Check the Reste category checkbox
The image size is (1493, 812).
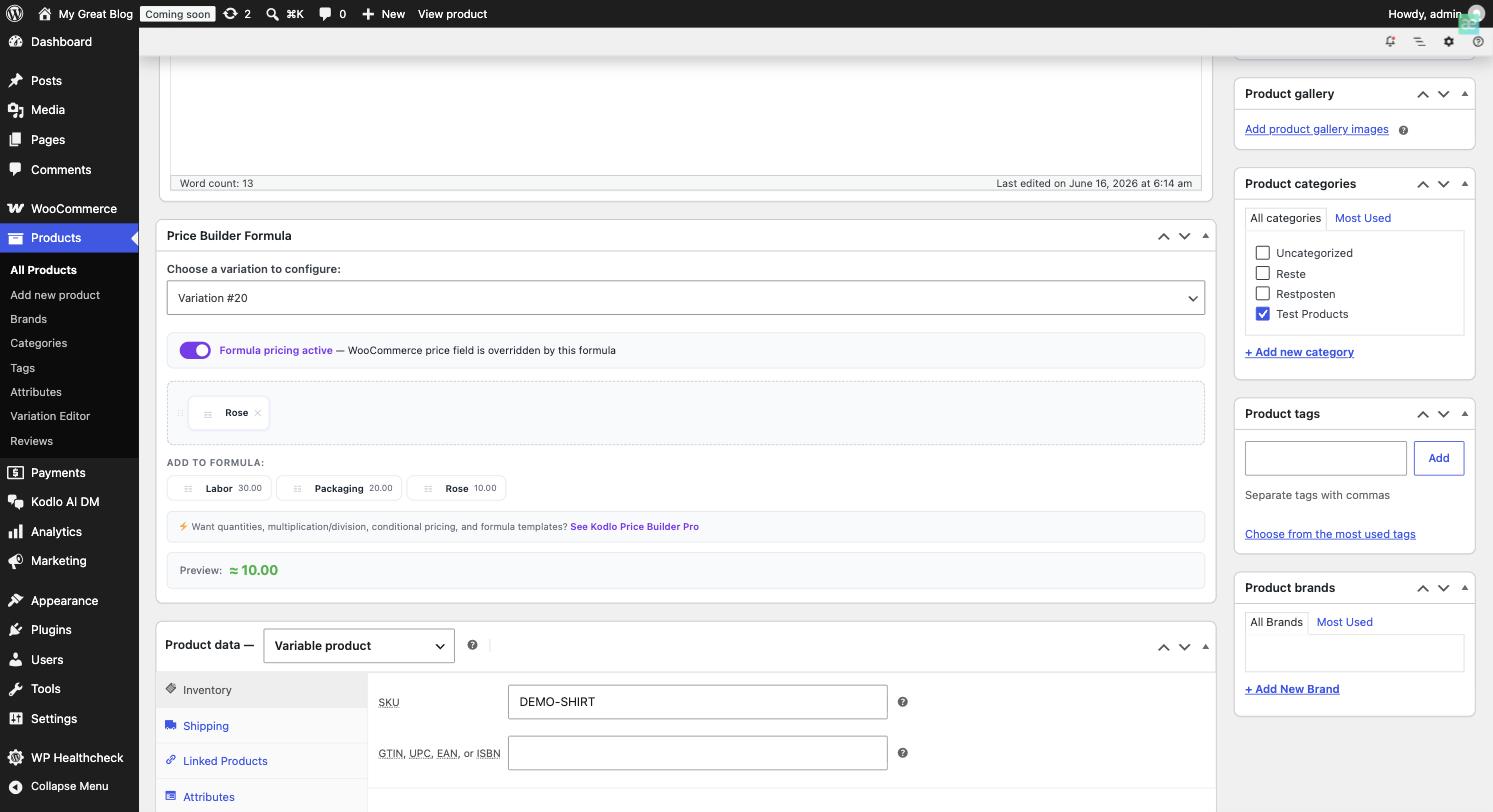(x=1263, y=273)
